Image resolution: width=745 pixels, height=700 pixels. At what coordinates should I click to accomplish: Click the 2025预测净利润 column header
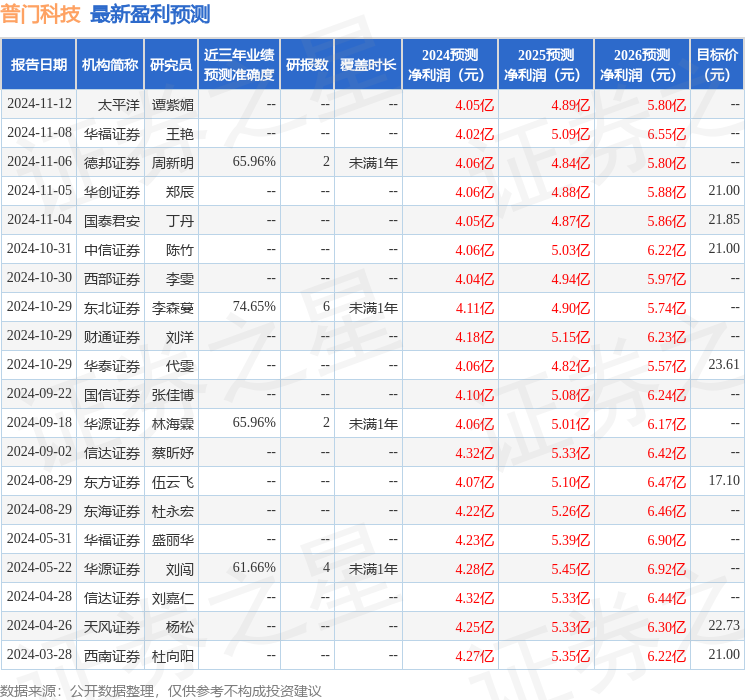pyautogui.click(x=545, y=65)
